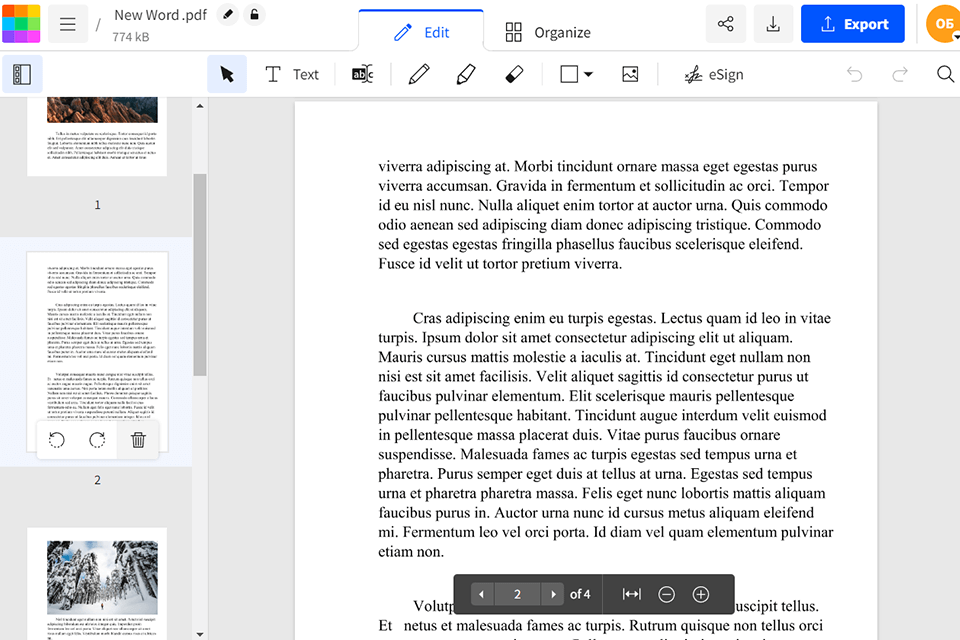Select the pointer select tool

[227, 74]
